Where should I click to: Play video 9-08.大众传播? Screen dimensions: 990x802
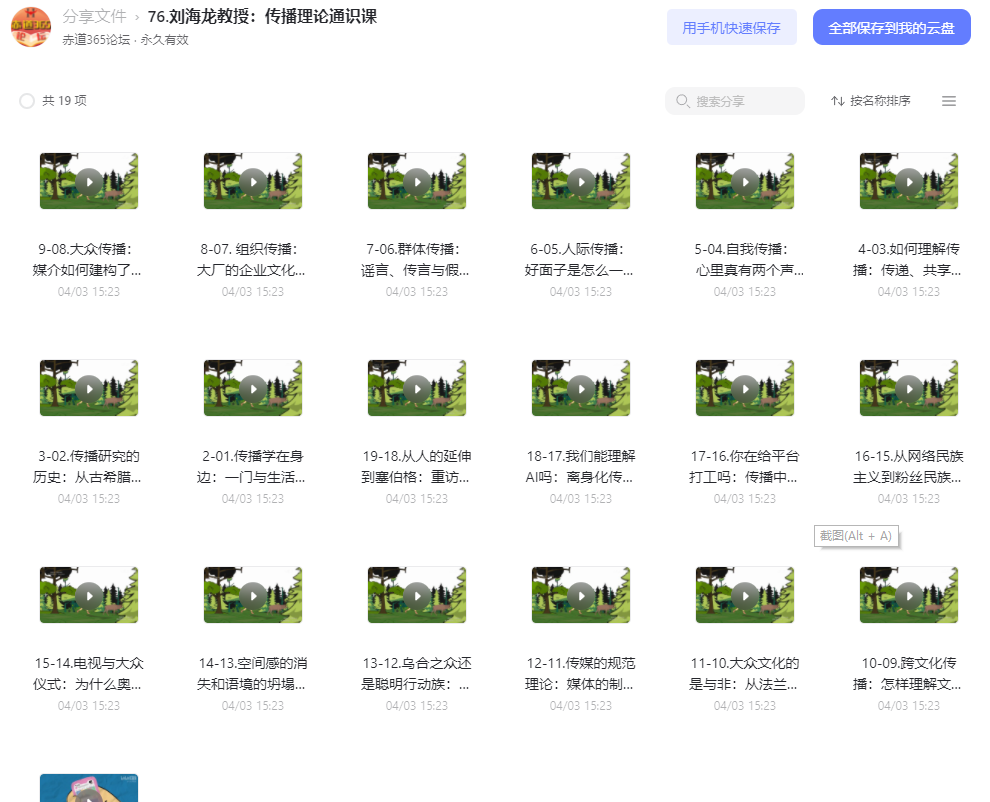89,182
